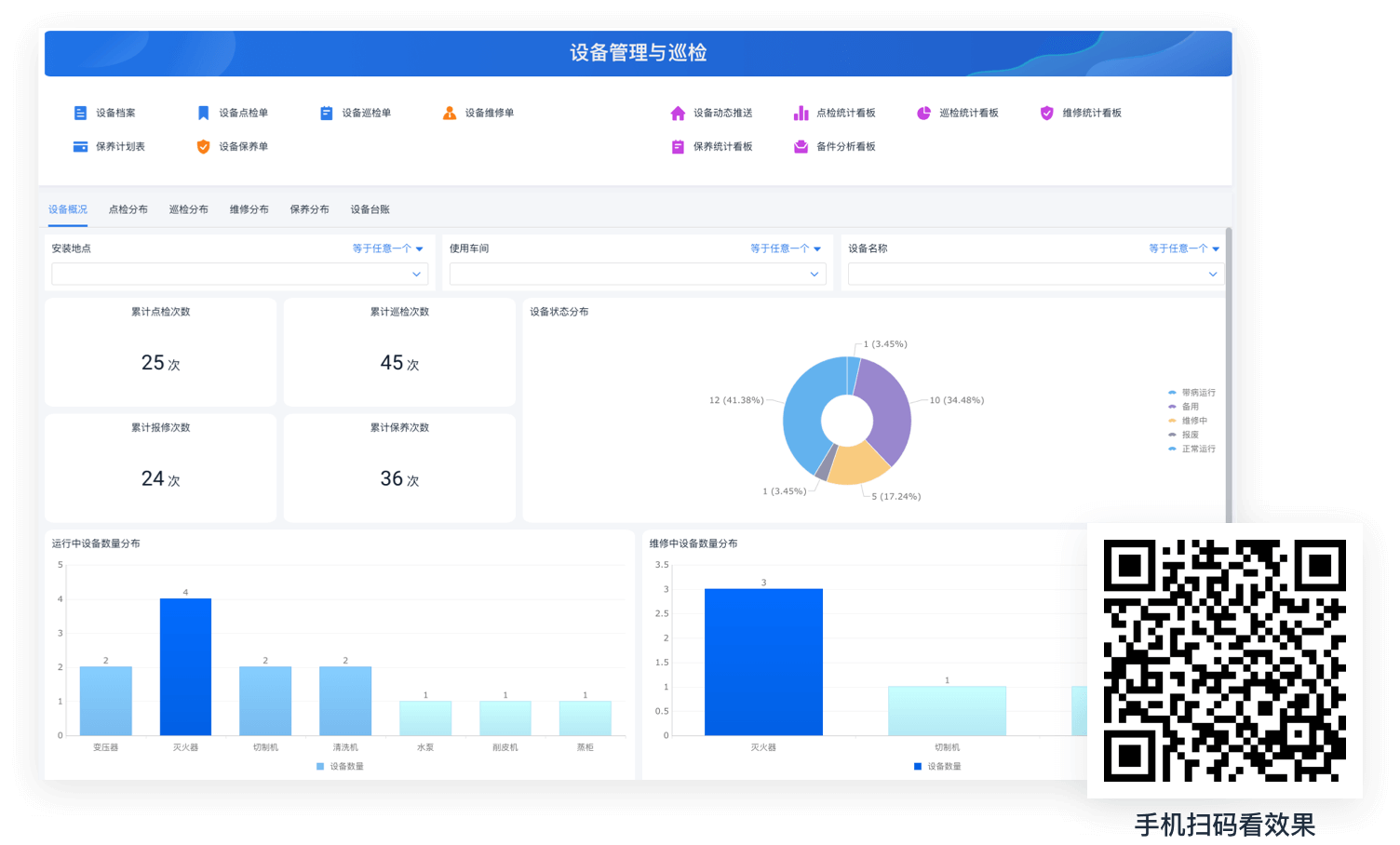Image resolution: width=1400 pixels, height=845 pixels.
Task: Toggle 正常运行 series in pie legend
Action: pos(1198,449)
